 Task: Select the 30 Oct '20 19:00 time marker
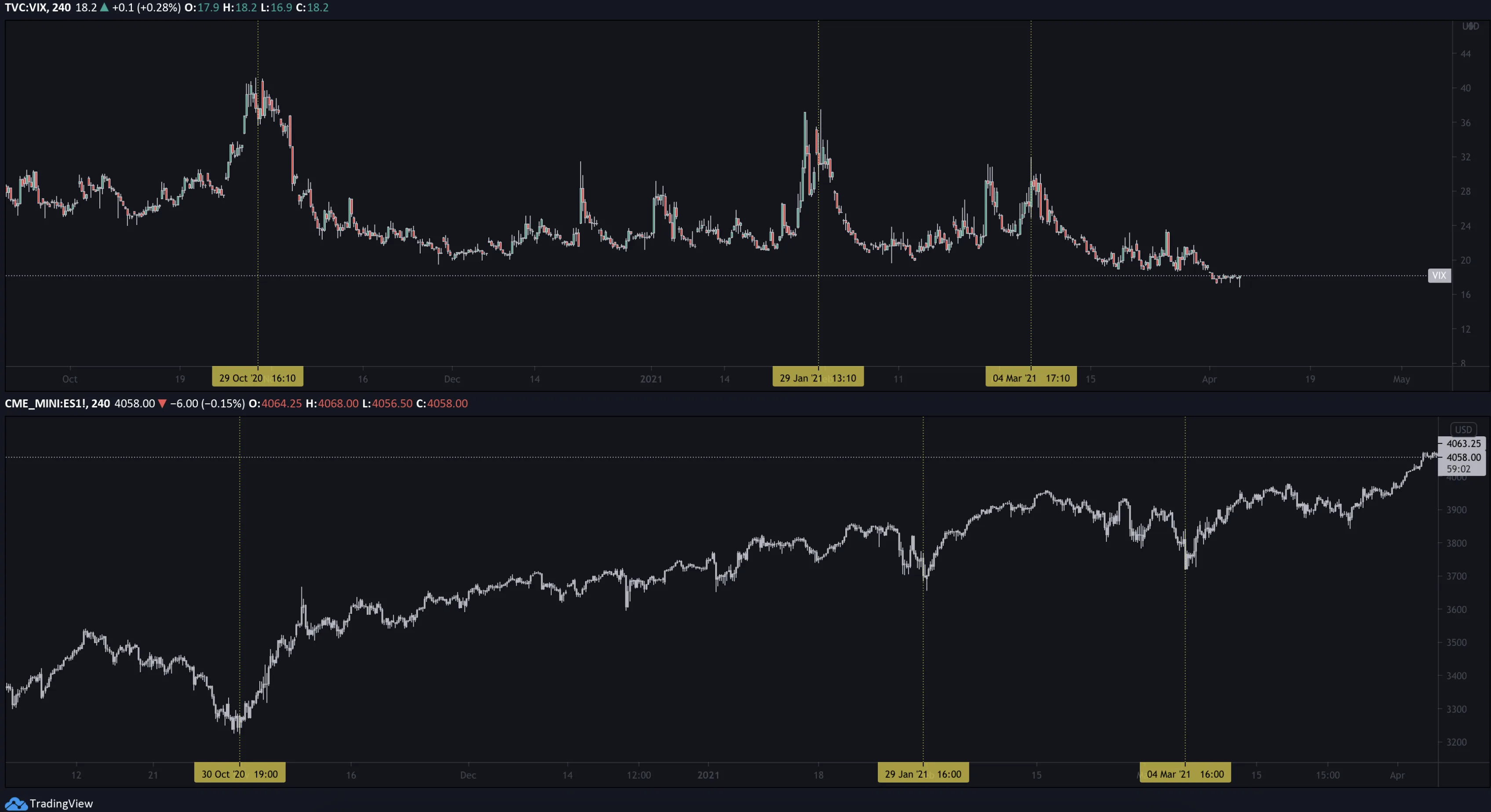[240, 774]
